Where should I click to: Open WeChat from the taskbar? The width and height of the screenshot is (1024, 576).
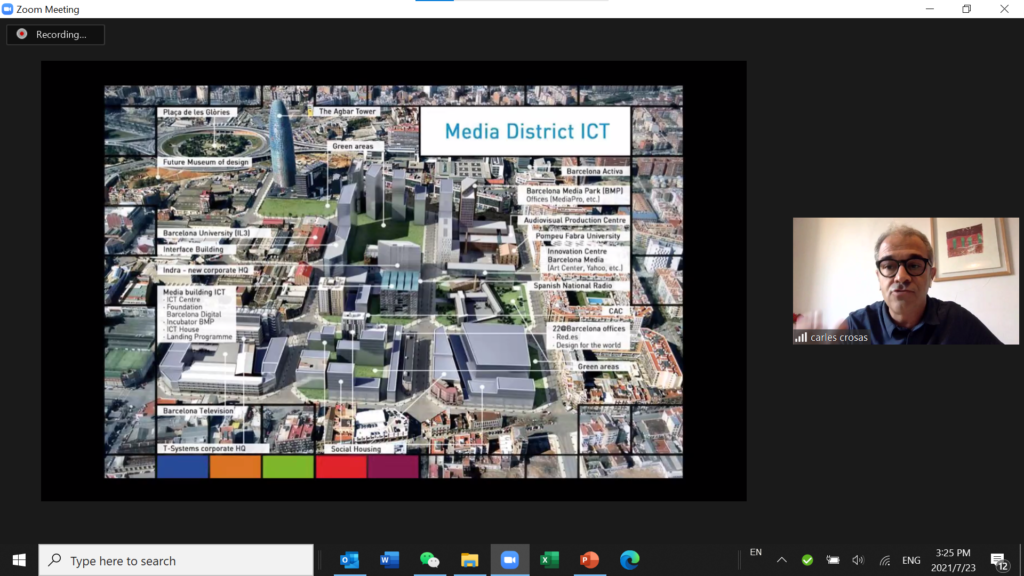point(429,560)
